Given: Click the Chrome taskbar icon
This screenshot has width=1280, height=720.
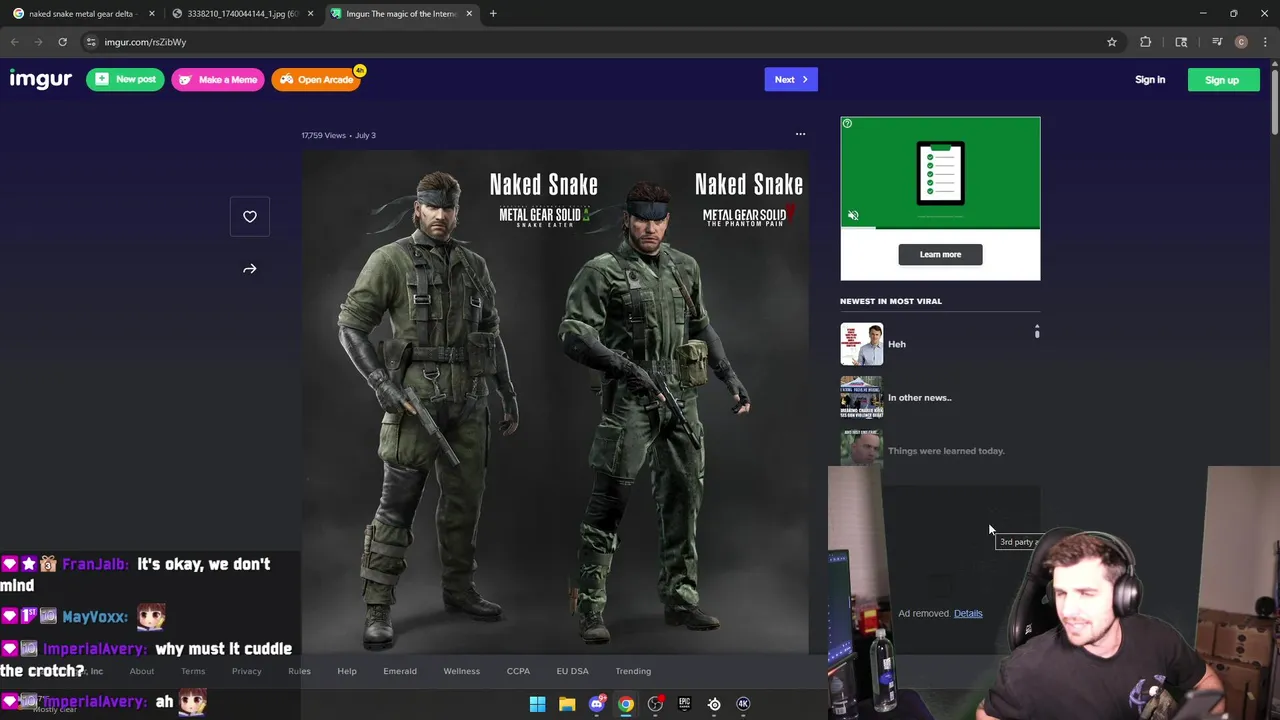Looking at the screenshot, I should coord(626,704).
